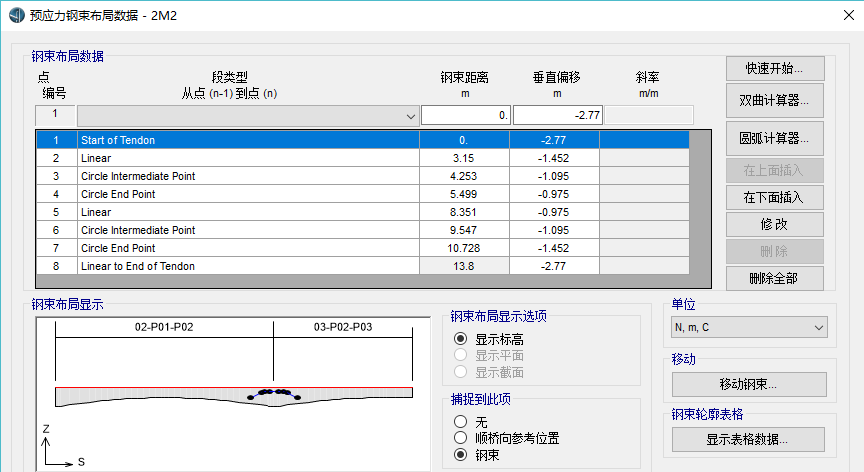Select the Linear to End of Tendon row
The height and width of the screenshot is (472, 864).
[248, 266]
